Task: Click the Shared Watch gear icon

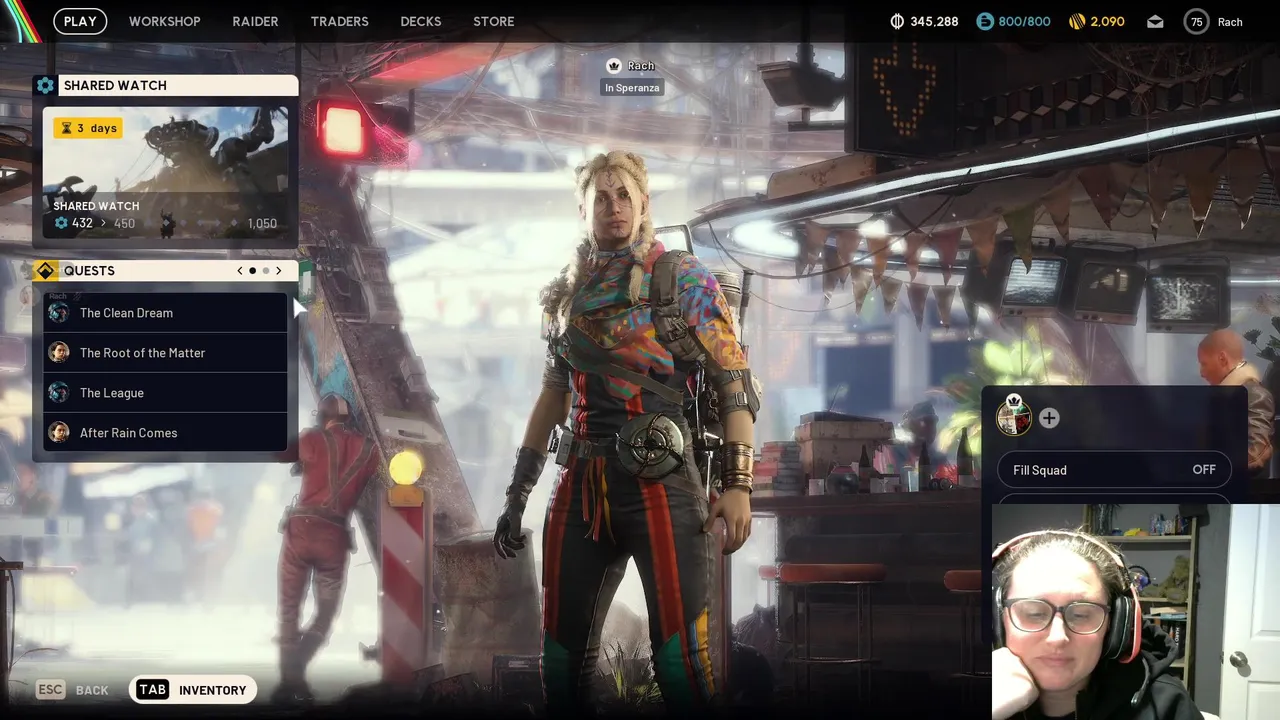Action: tap(45, 85)
